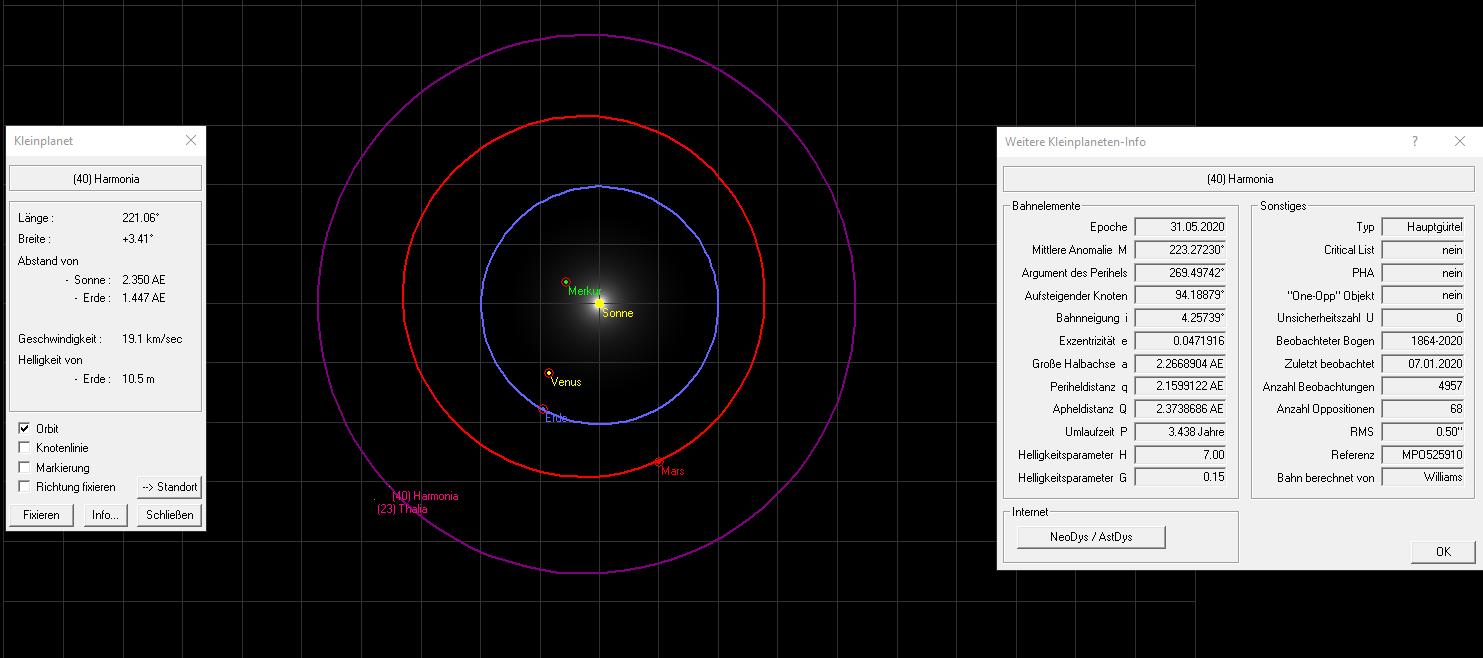This screenshot has height=658, width=1483.
Task: Select the Critical List value
Action: tap(1423, 250)
